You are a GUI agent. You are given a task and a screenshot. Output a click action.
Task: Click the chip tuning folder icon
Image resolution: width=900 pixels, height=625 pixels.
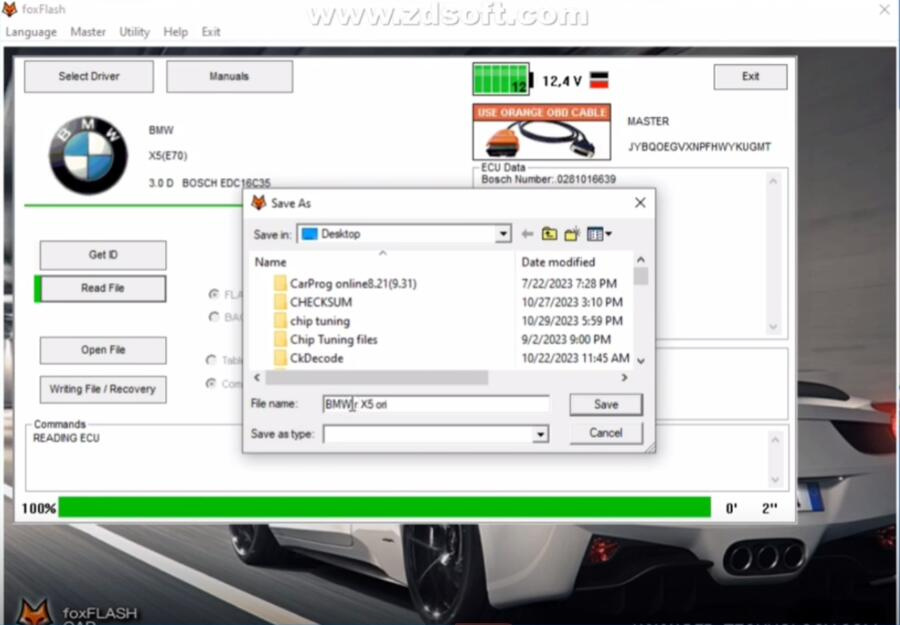[280, 321]
